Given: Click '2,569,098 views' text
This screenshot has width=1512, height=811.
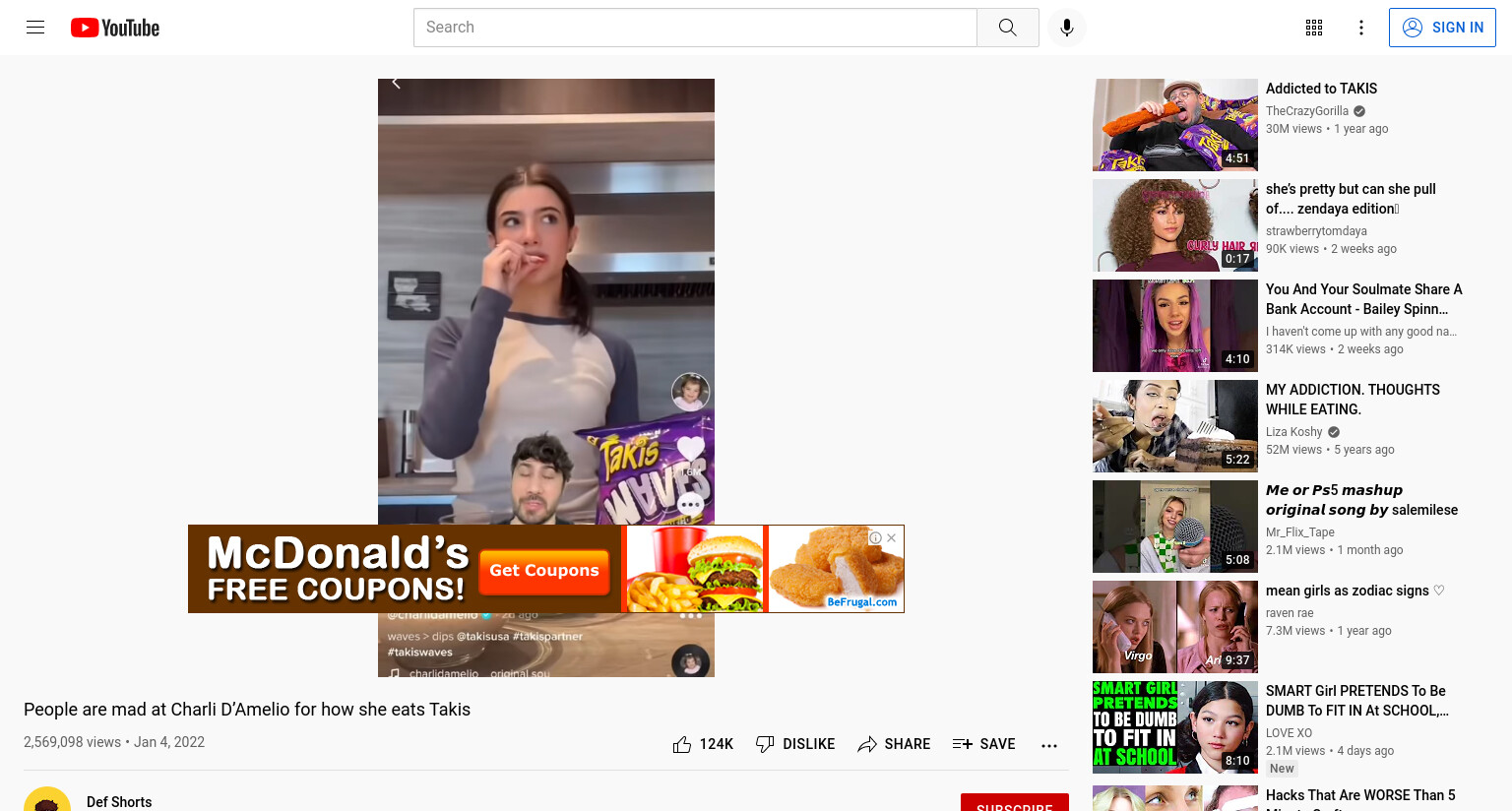Looking at the screenshot, I should click(72, 742).
